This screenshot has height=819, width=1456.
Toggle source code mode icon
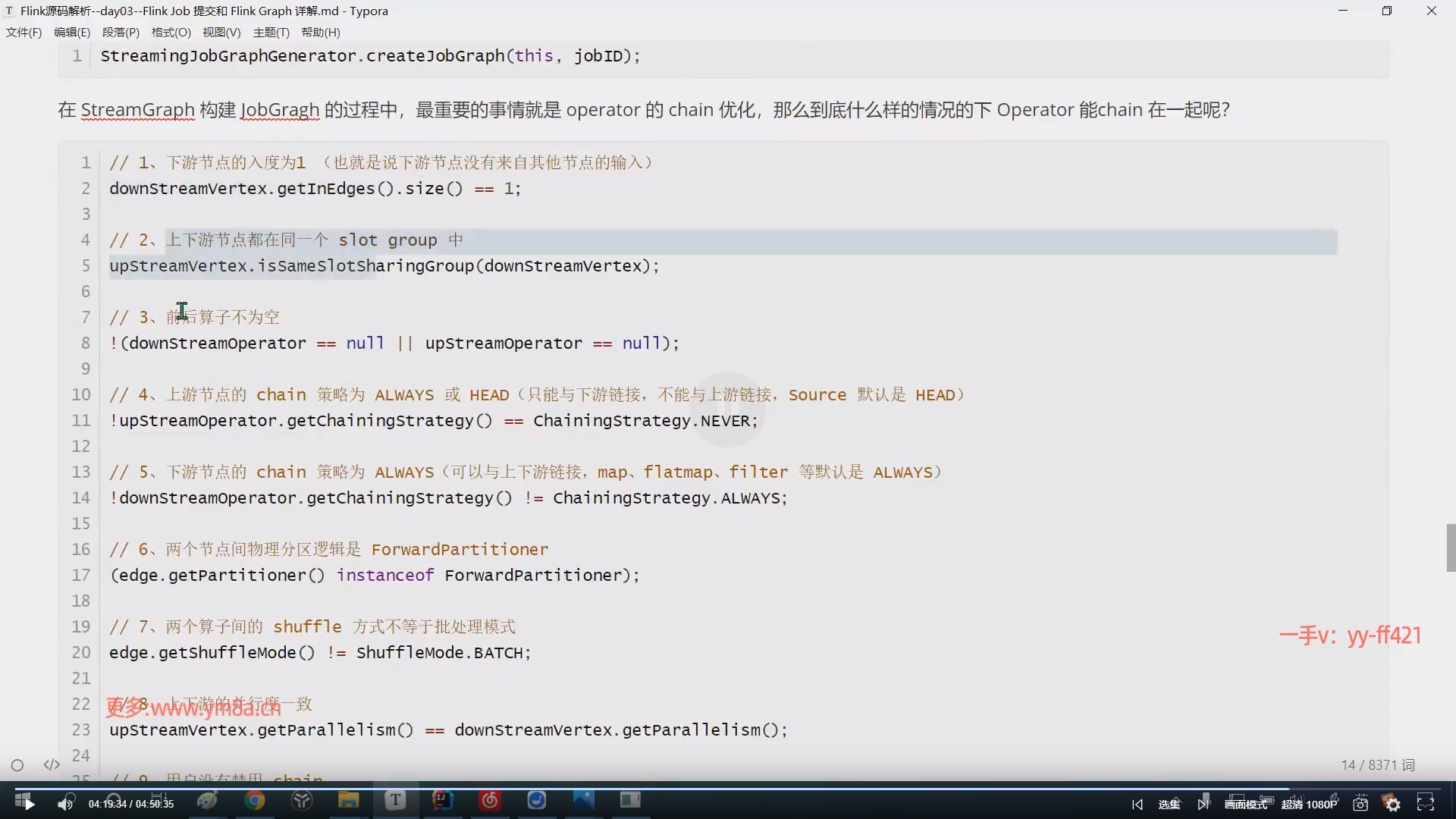(x=52, y=764)
